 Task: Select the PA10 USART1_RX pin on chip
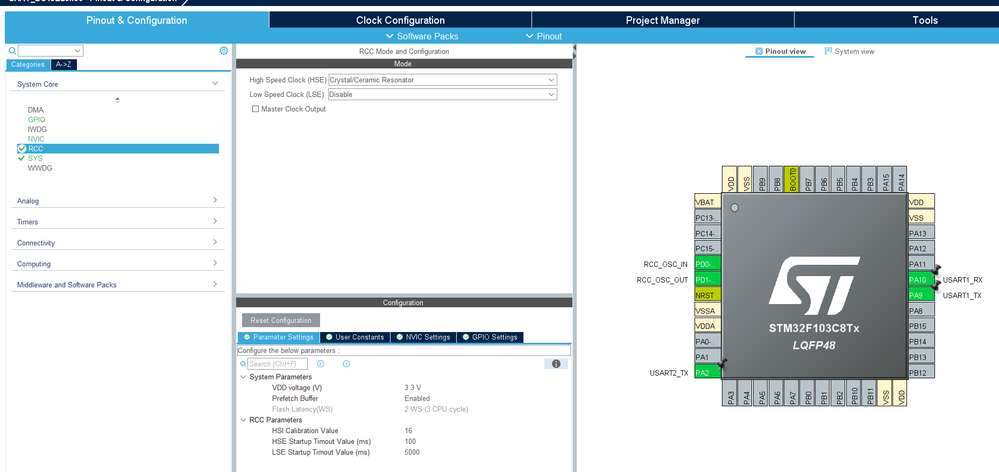coord(921,280)
